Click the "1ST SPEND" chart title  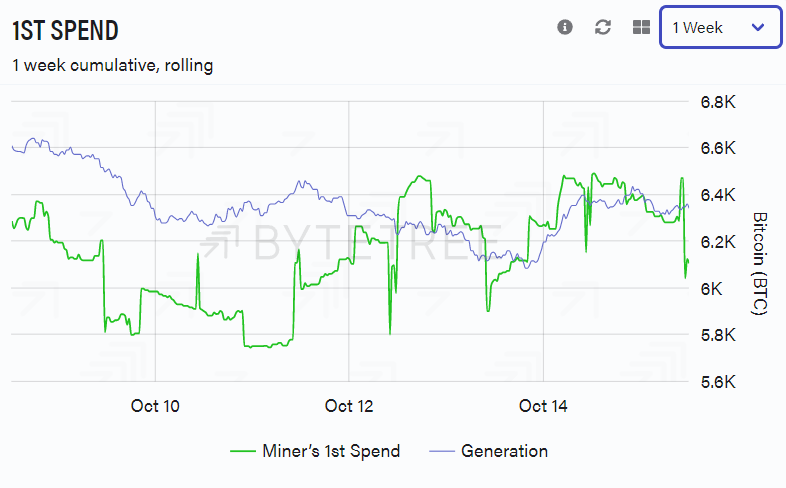pyautogui.click(x=65, y=30)
